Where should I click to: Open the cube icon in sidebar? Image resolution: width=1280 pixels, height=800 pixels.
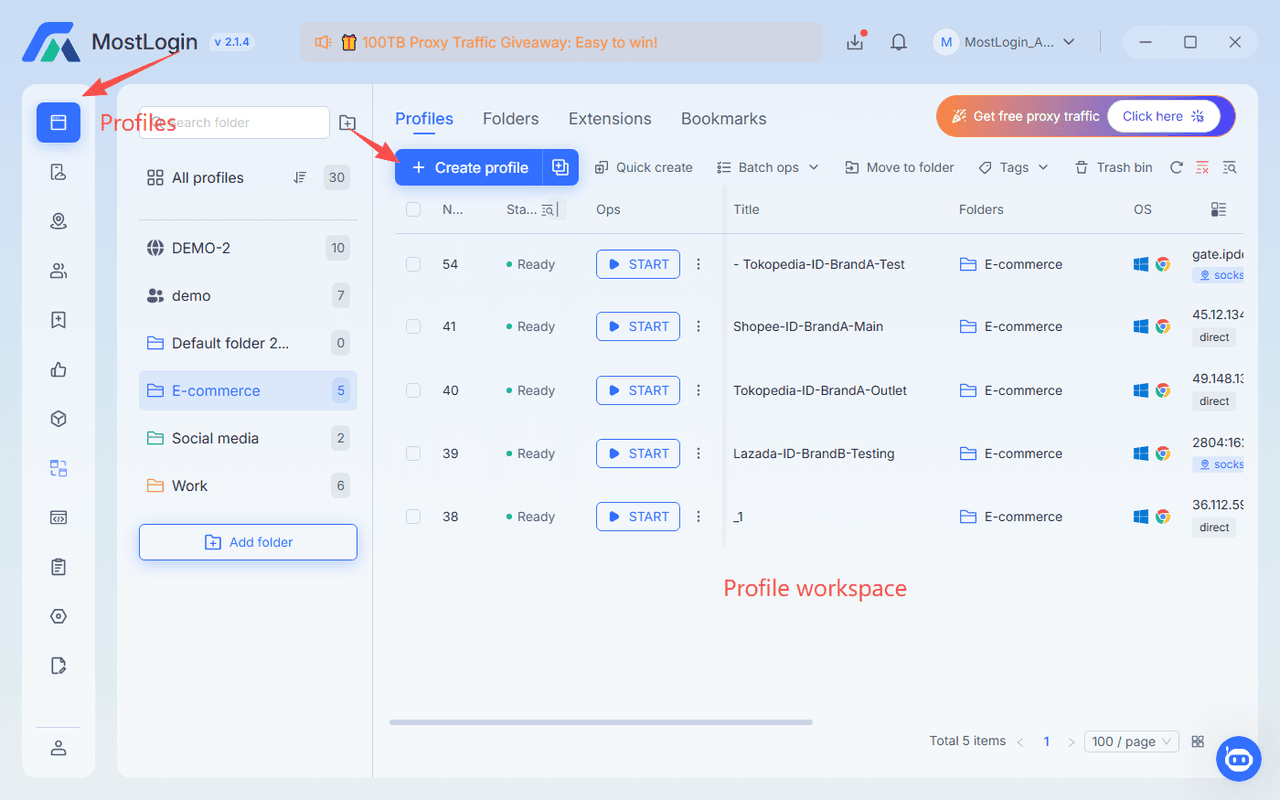point(58,419)
